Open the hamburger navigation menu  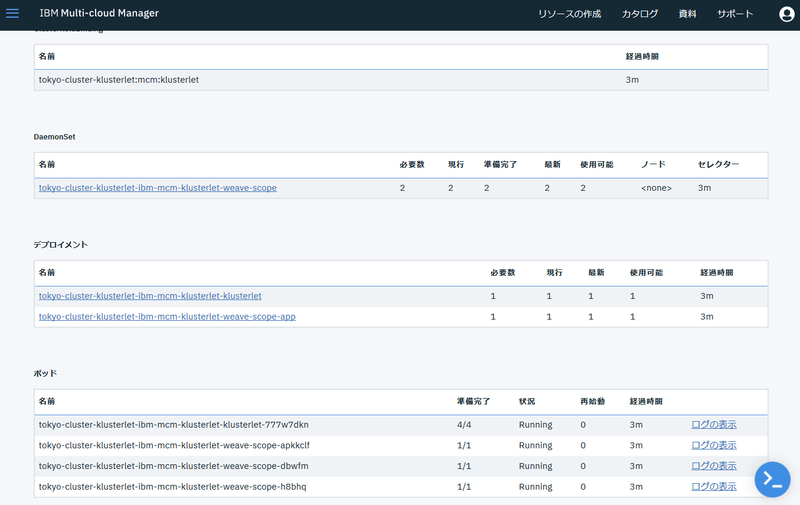12,13
